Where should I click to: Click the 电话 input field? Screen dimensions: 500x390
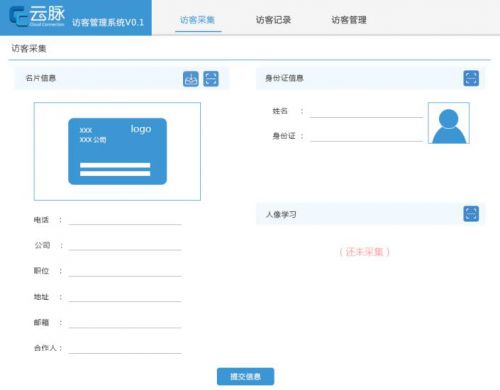(x=125, y=220)
